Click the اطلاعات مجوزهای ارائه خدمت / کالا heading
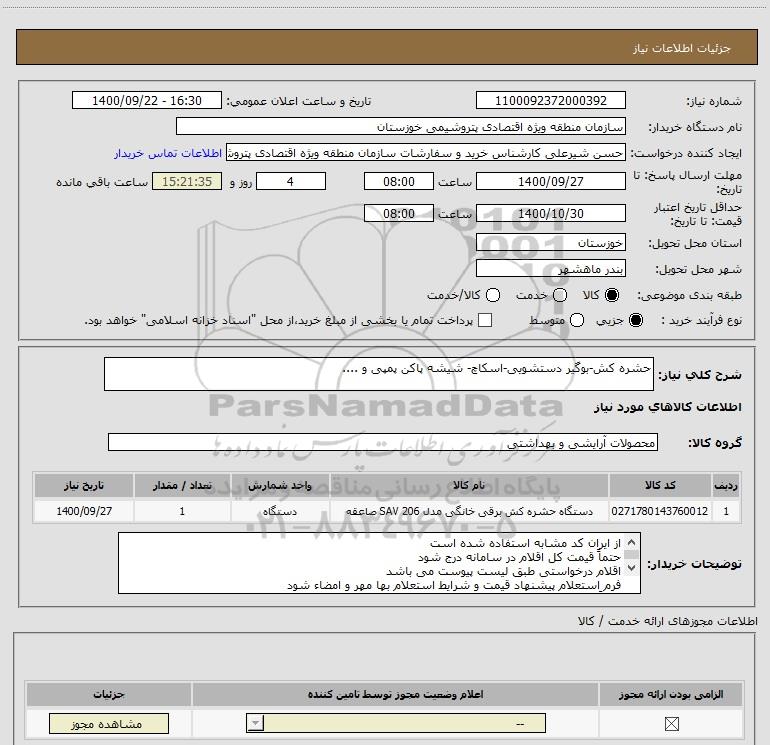770x745 pixels. [x=667, y=621]
